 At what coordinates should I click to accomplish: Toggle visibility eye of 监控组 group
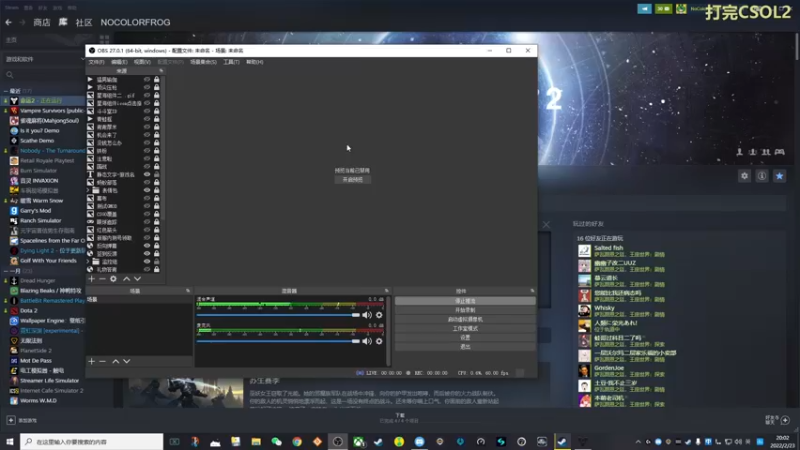click(147, 261)
